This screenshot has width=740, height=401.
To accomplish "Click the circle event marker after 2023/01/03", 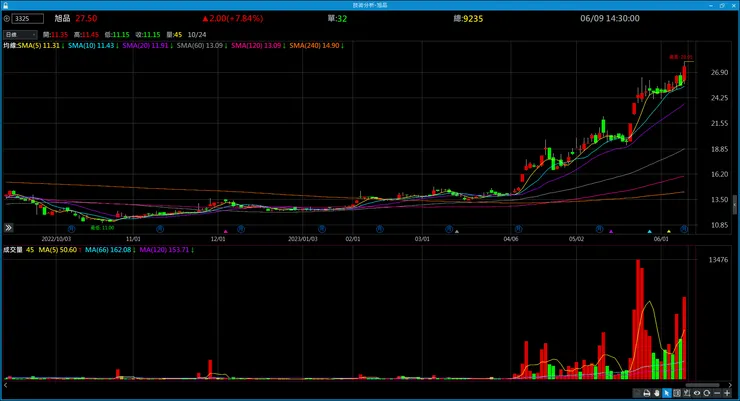I will click(x=322, y=229).
